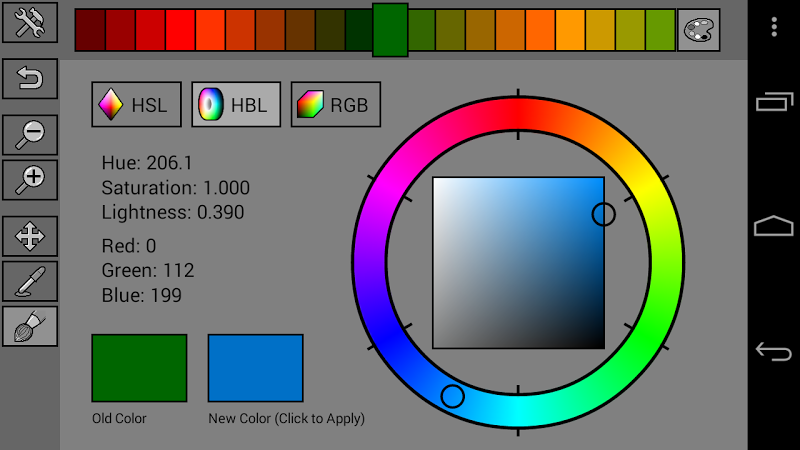This screenshot has height=450, width=800.
Task: Select the paintbrush tool
Action: pos(30,327)
